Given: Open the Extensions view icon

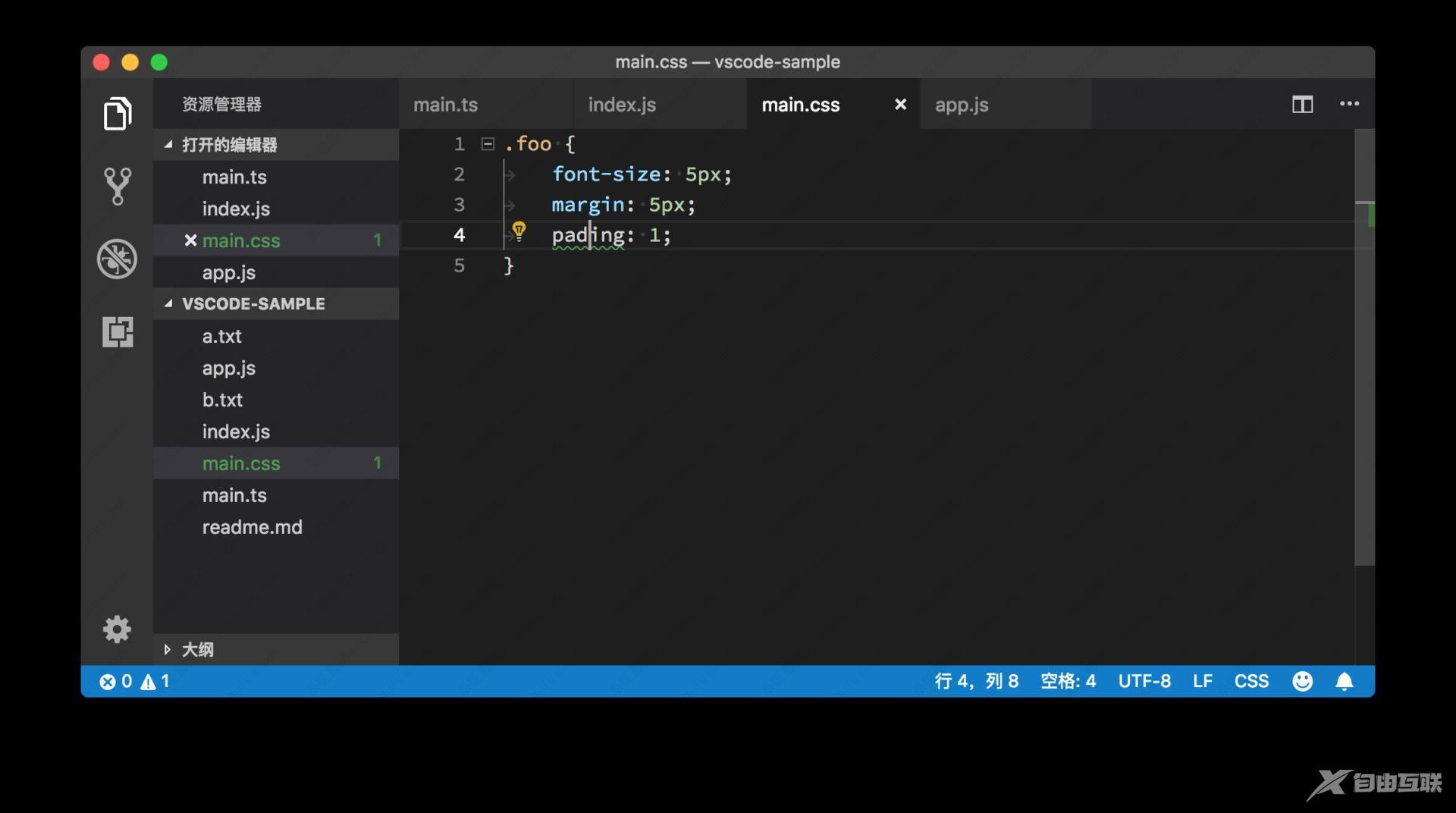Looking at the screenshot, I should pos(118,331).
